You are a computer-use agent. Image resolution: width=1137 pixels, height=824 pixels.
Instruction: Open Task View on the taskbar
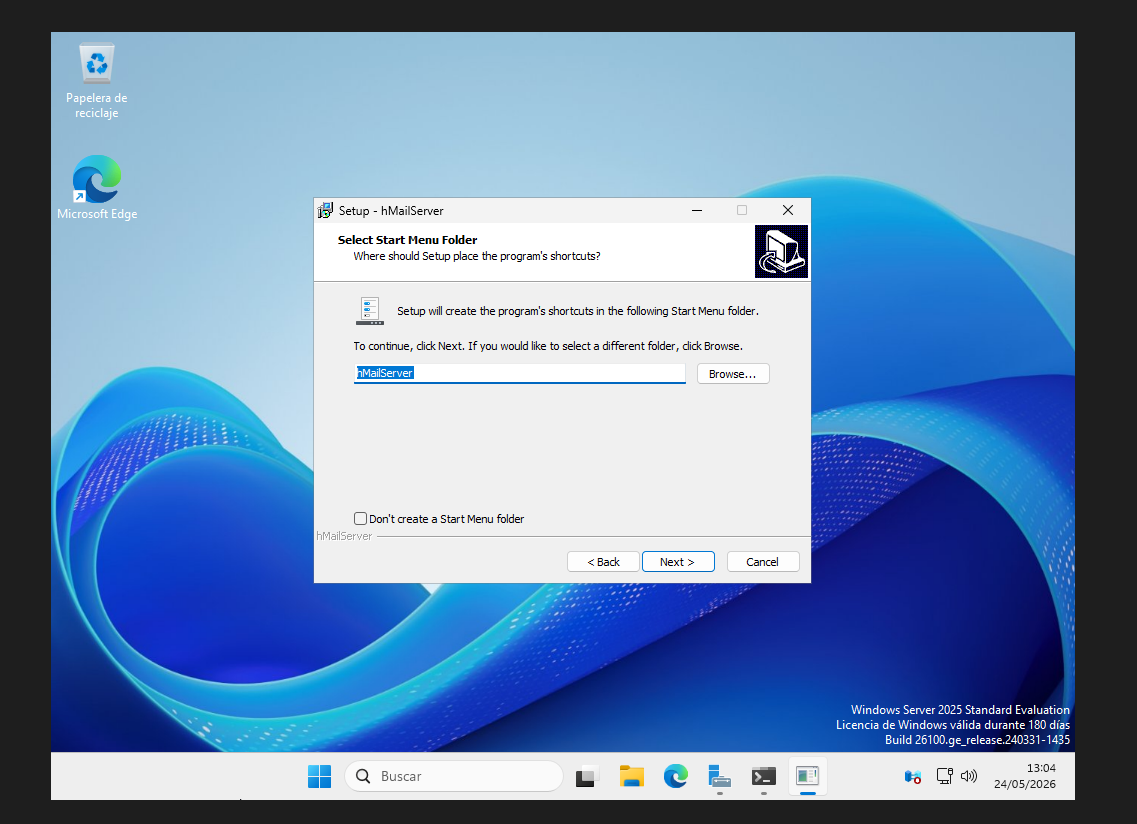pyautogui.click(x=587, y=776)
